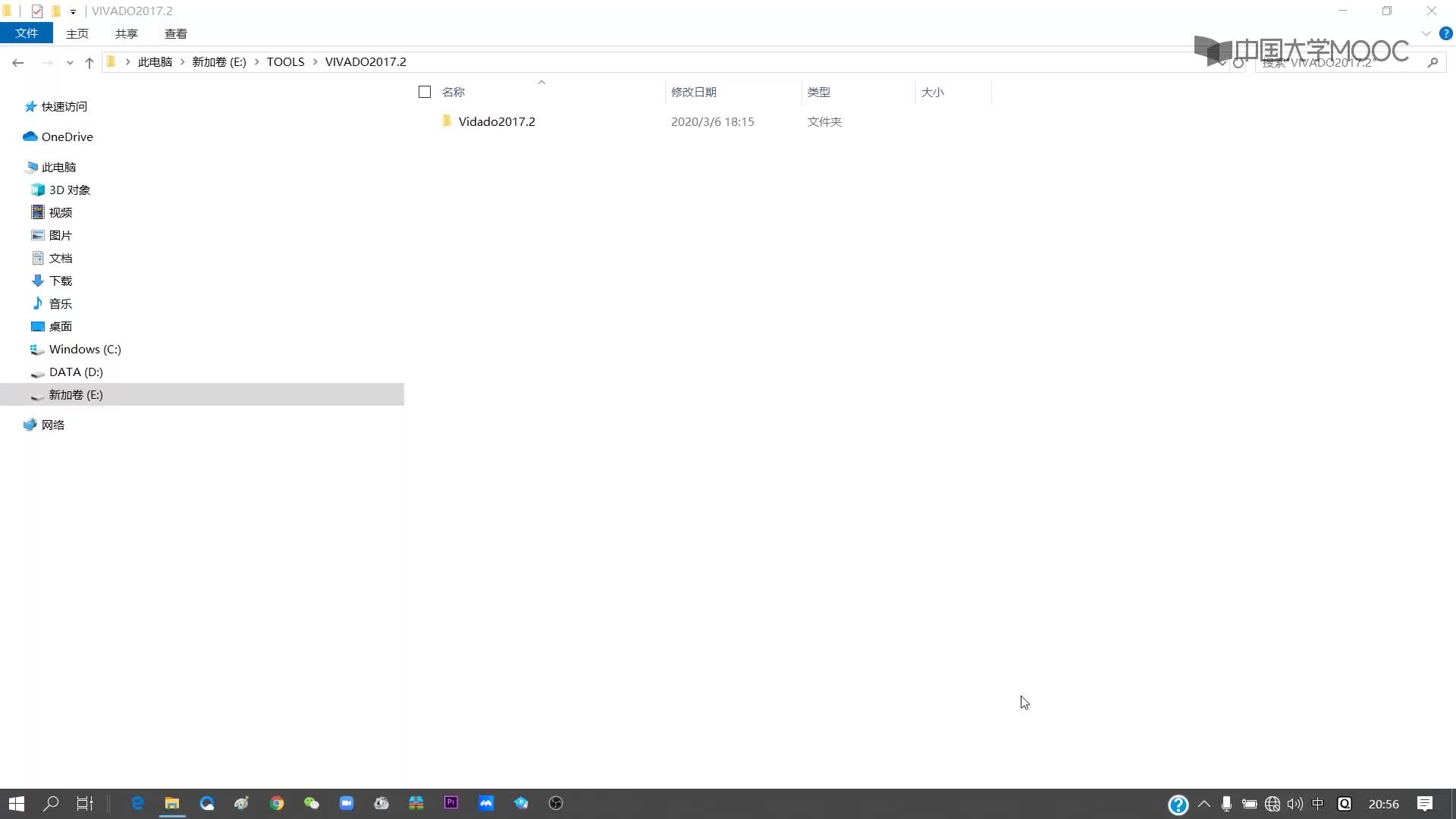1456x819 pixels.
Task: Open the Explorer help icon
Action: 1445,33
